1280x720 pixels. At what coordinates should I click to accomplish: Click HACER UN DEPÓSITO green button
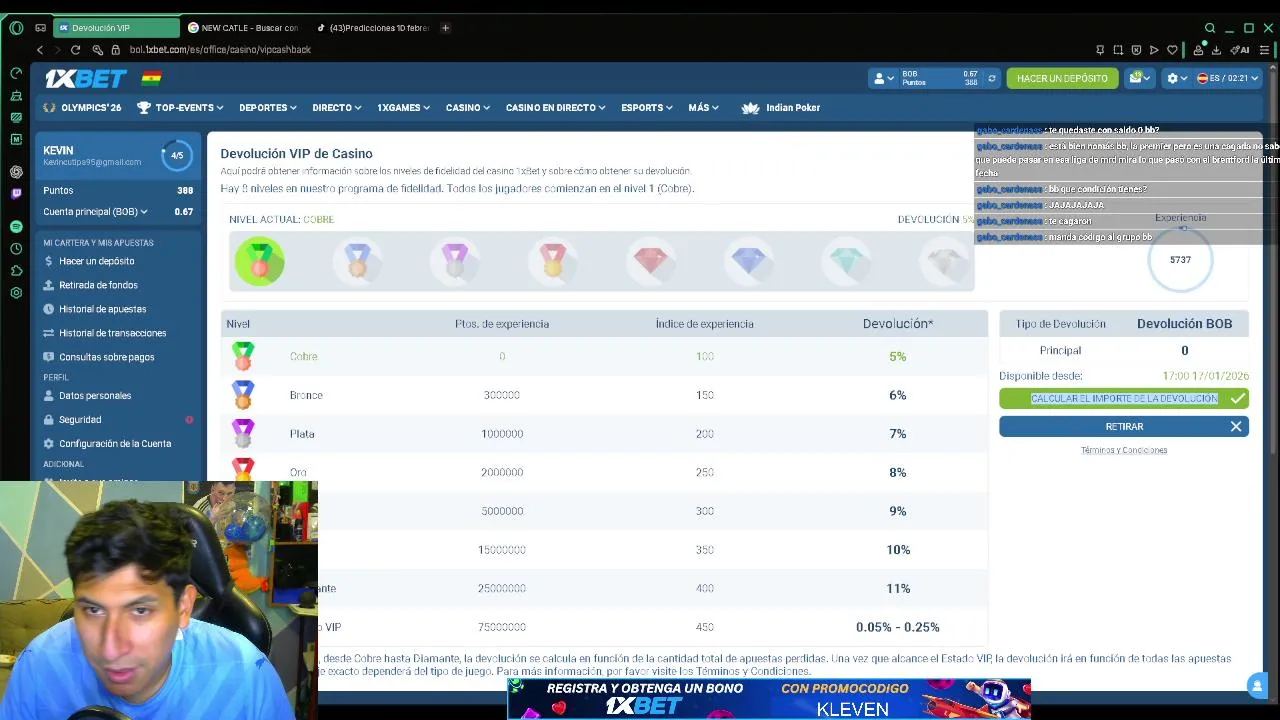(1062, 78)
